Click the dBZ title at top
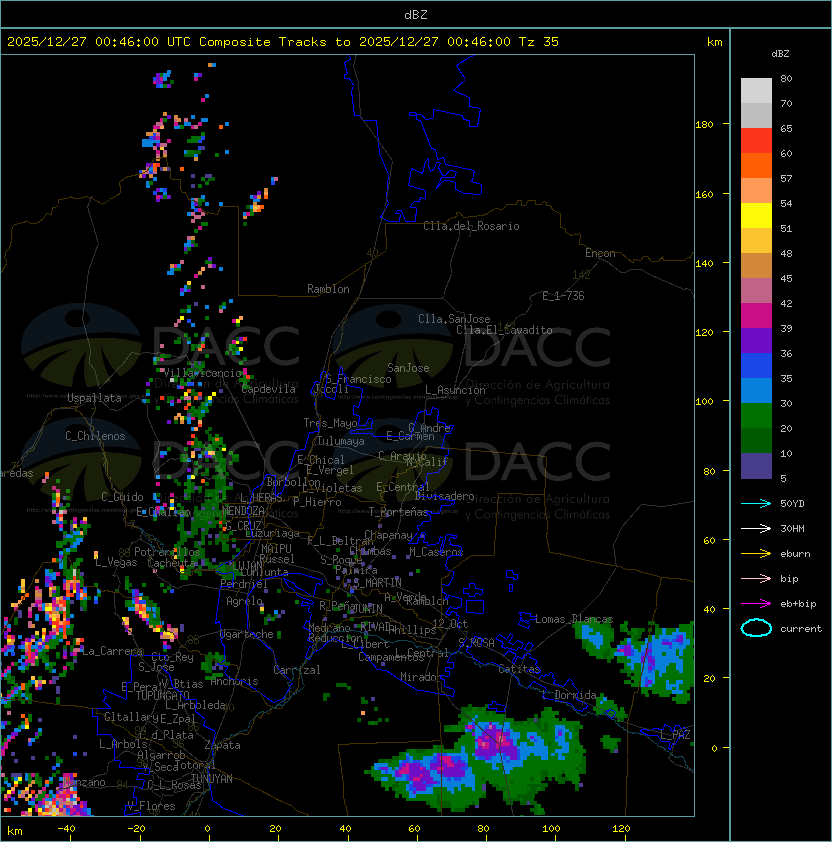This screenshot has width=832, height=842. coord(416,14)
